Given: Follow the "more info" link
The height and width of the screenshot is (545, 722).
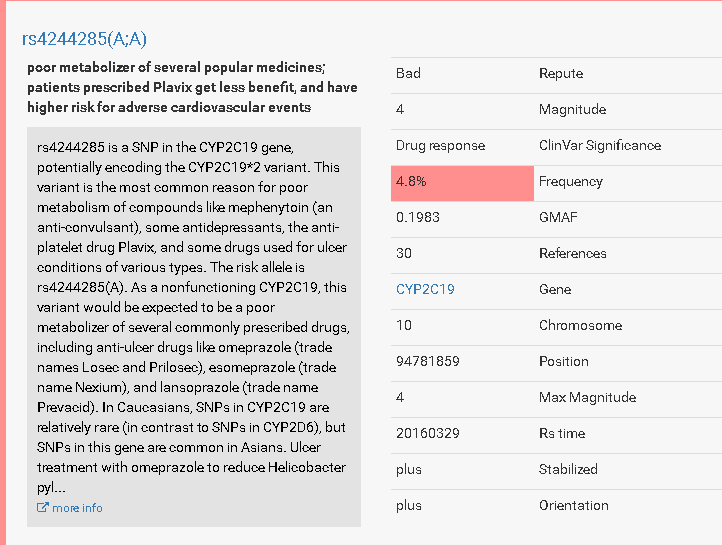Looking at the screenshot, I should tap(77, 508).
